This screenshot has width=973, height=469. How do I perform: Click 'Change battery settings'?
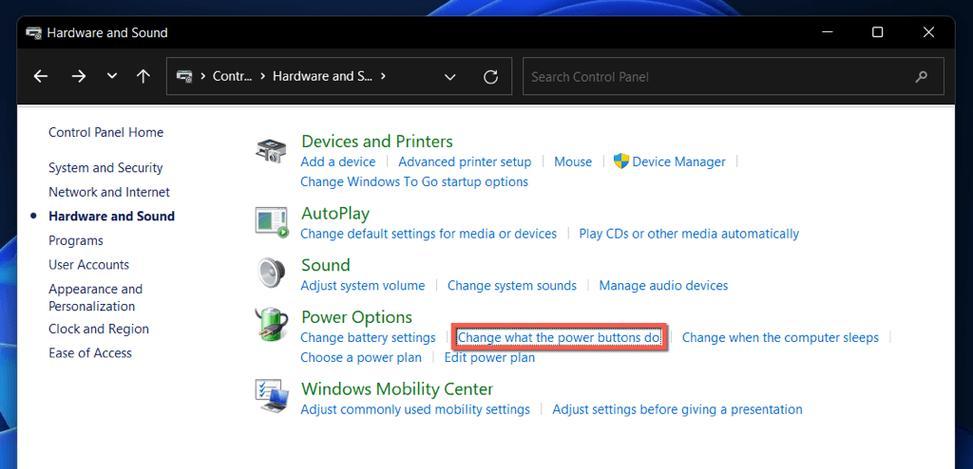[368, 337]
